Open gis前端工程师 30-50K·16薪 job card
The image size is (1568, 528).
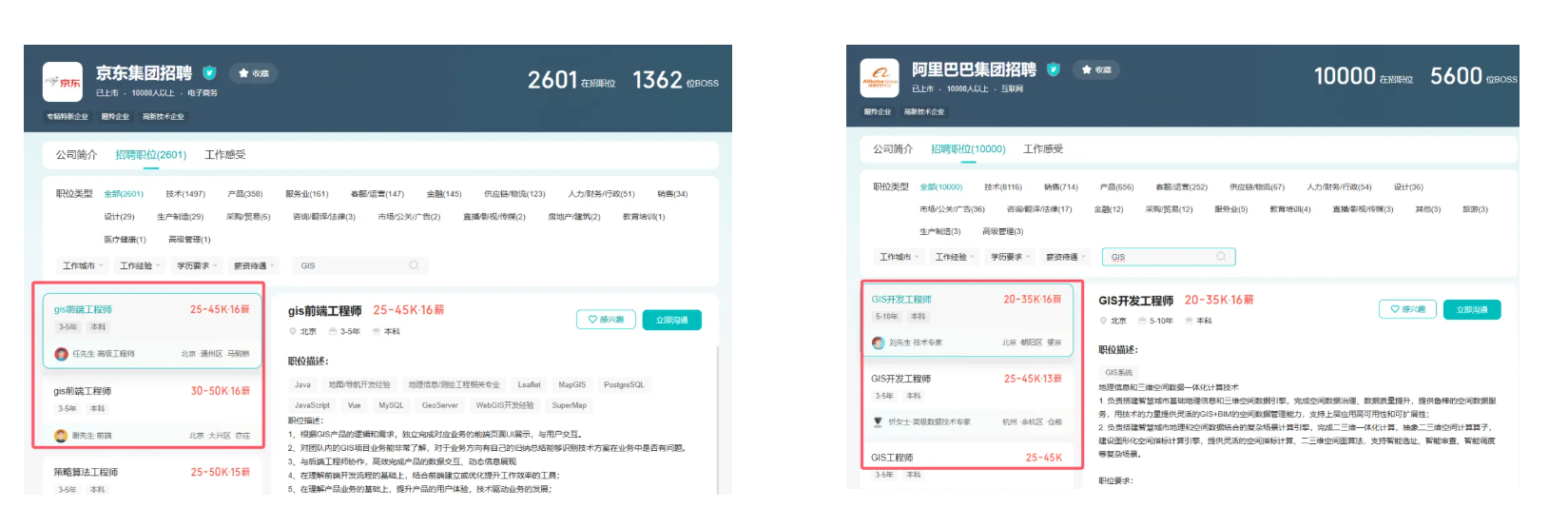pyautogui.click(x=152, y=412)
